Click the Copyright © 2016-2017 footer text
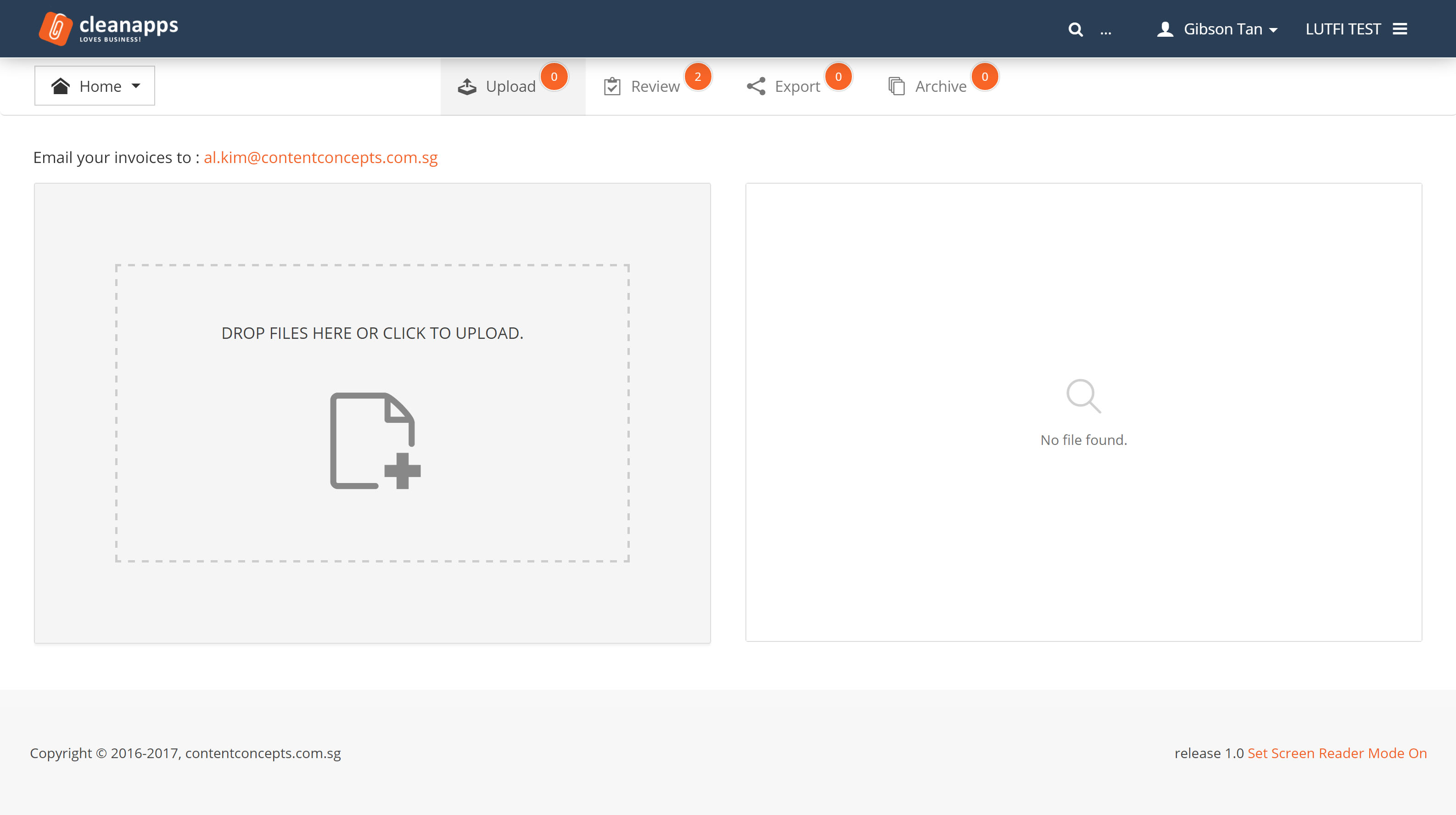Image resolution: width=1456 pixels, height=815 pixels. coord(185,753)
